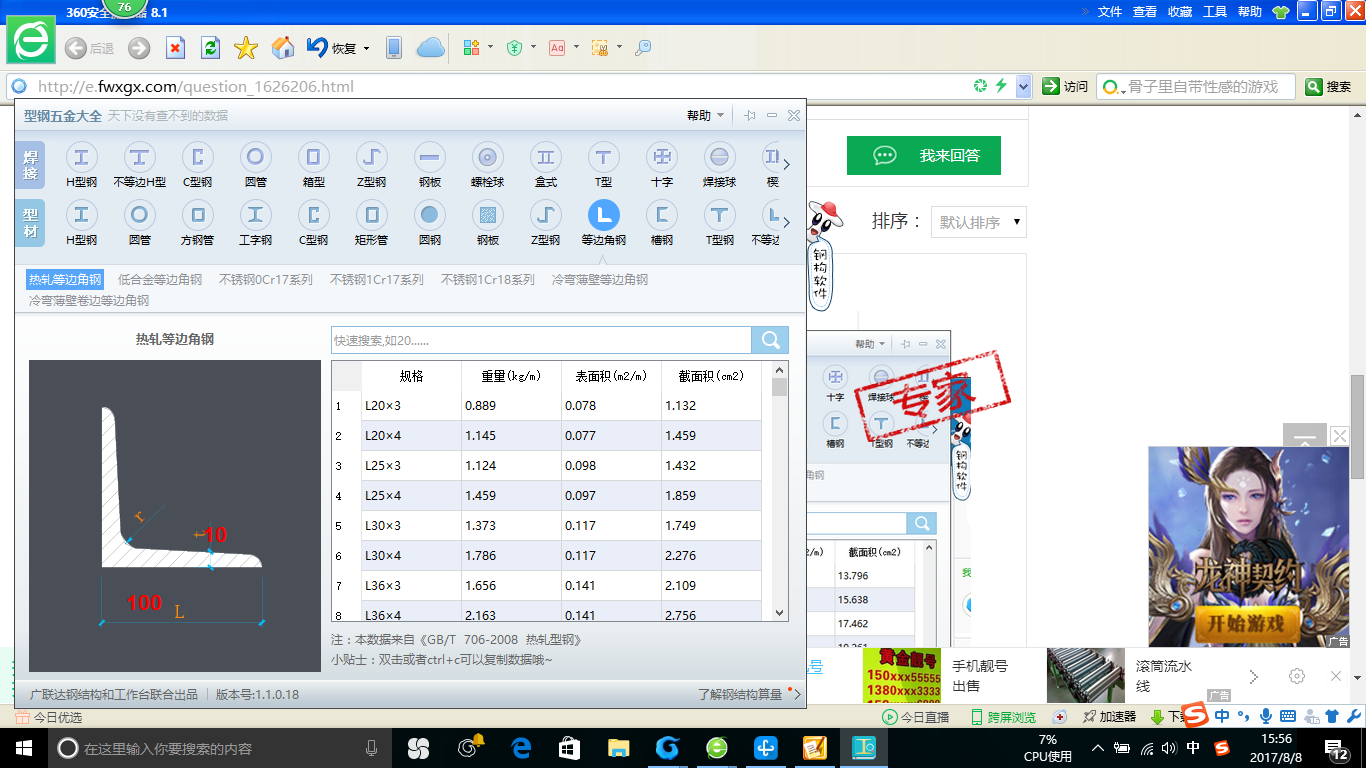Viewport: 1366px width, 768px height.
Task: Select profile Z型钢 icon in 型材 row
Action: pos(546,215)
